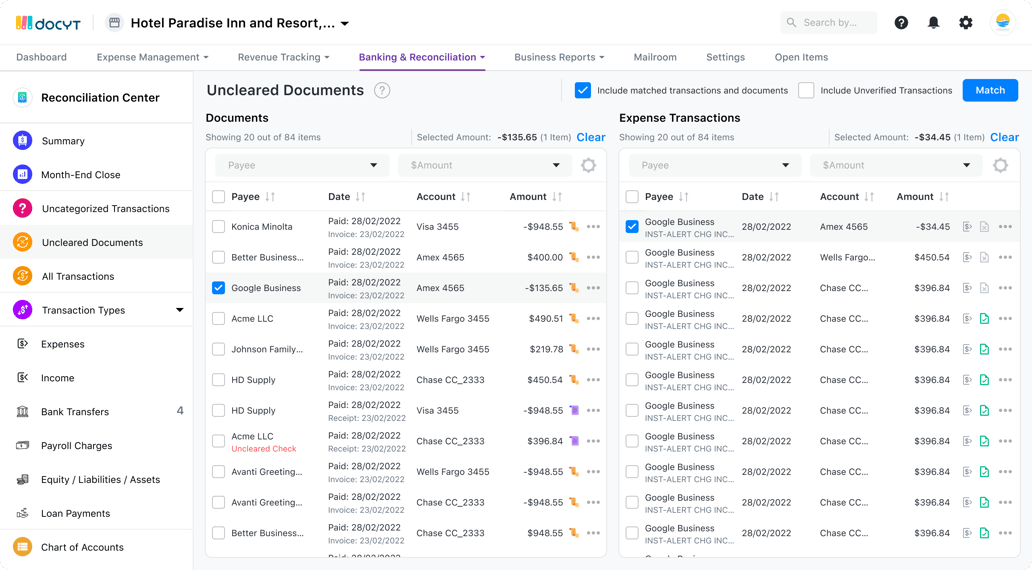
Task: Open Documents Payee filter dropdown
Action: [302, 165]
